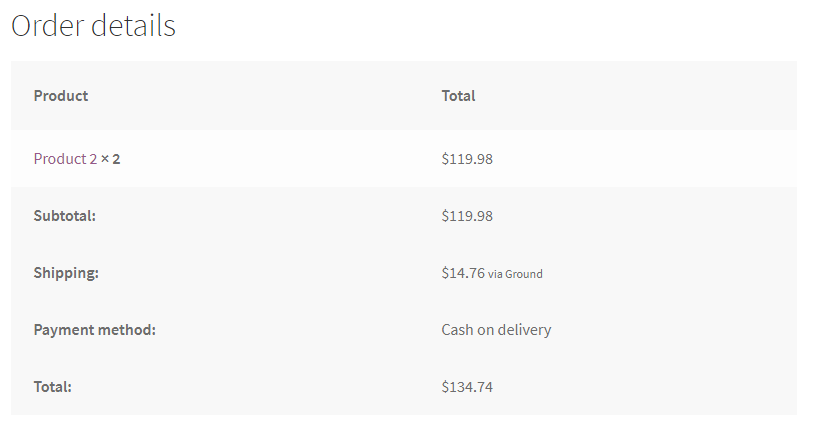Click the $119.98 amount beside Subtotal

[x=467, y=215]
